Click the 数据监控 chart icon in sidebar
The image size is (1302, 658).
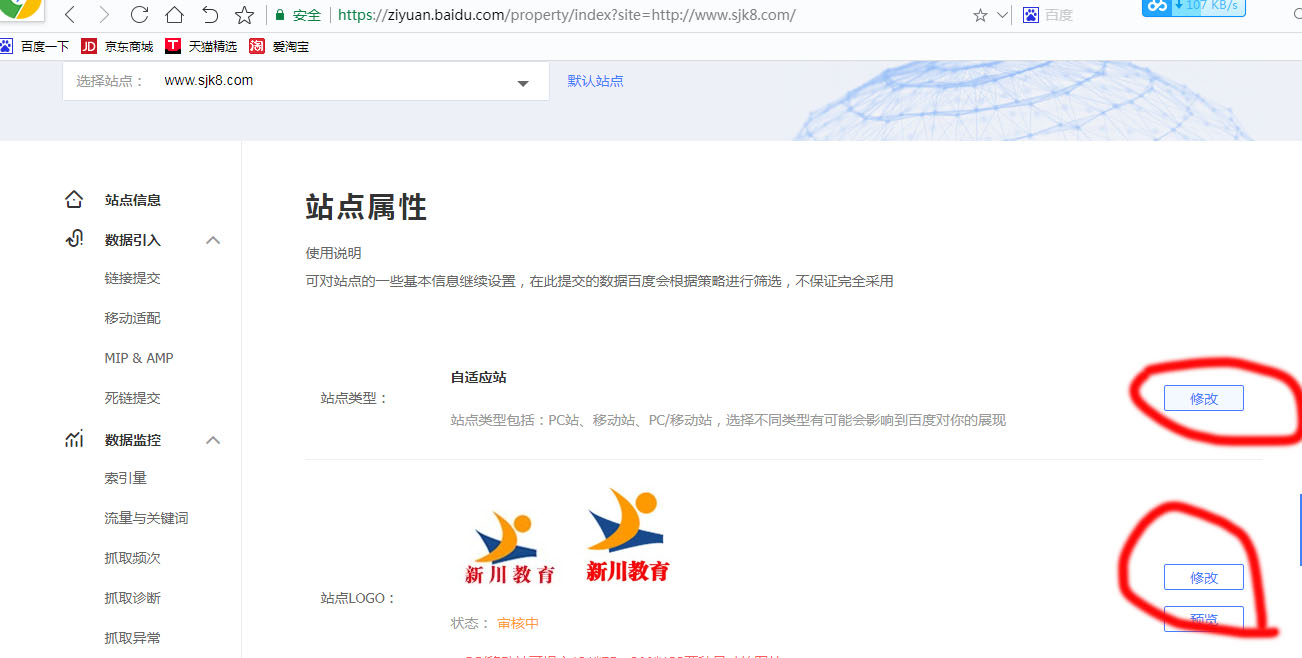click(x=73, y=439)
